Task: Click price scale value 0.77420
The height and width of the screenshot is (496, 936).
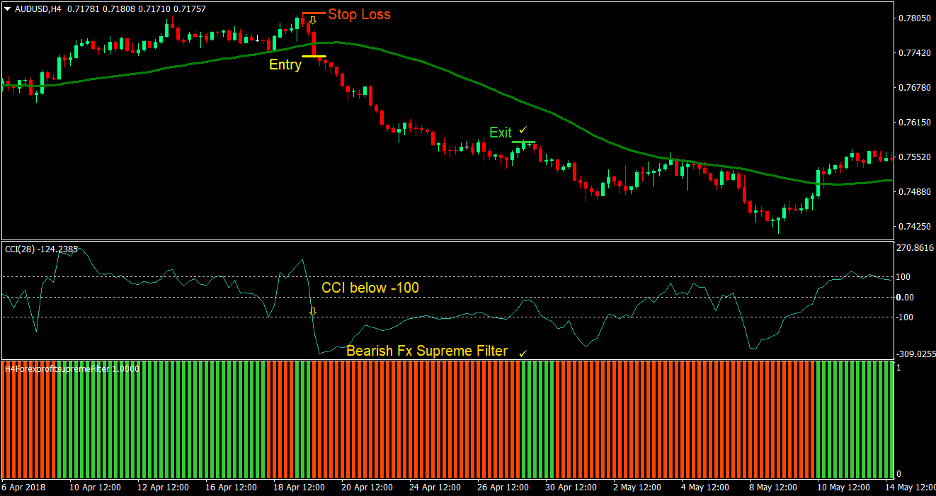Action: [x=915, y=53]
